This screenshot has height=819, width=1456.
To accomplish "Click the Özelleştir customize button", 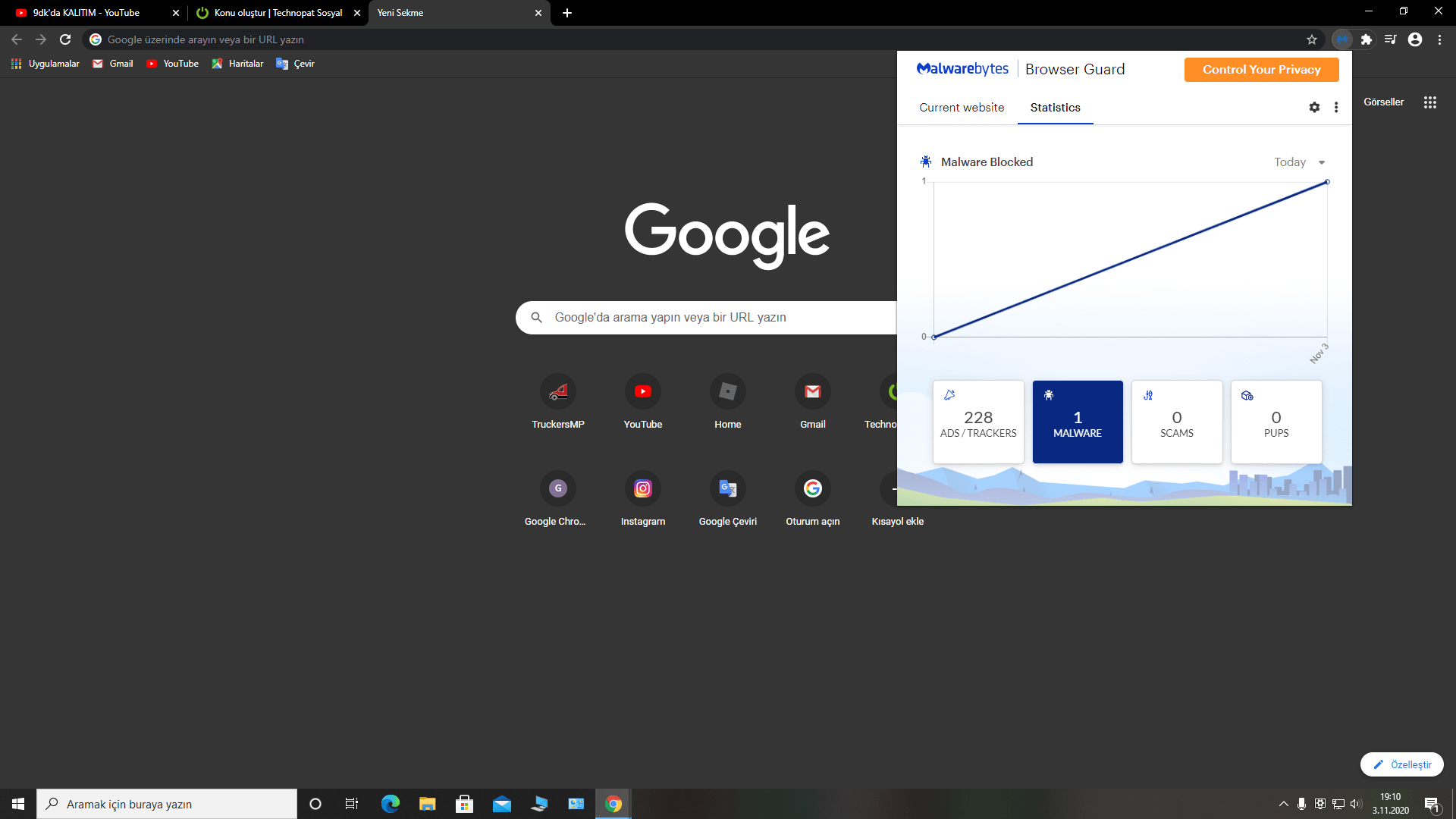I will click(x=1401, y=764).
